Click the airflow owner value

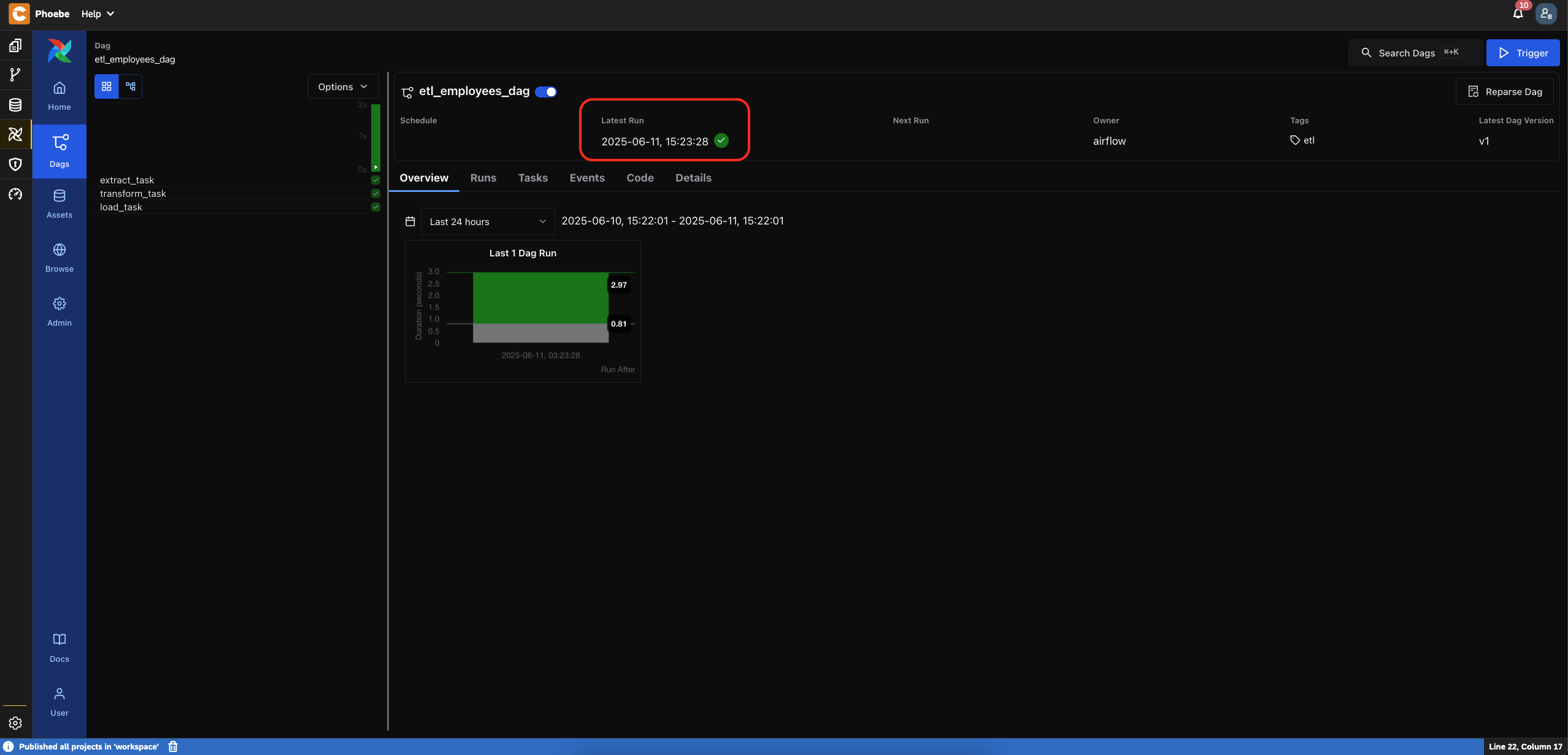click(1109, 141)
